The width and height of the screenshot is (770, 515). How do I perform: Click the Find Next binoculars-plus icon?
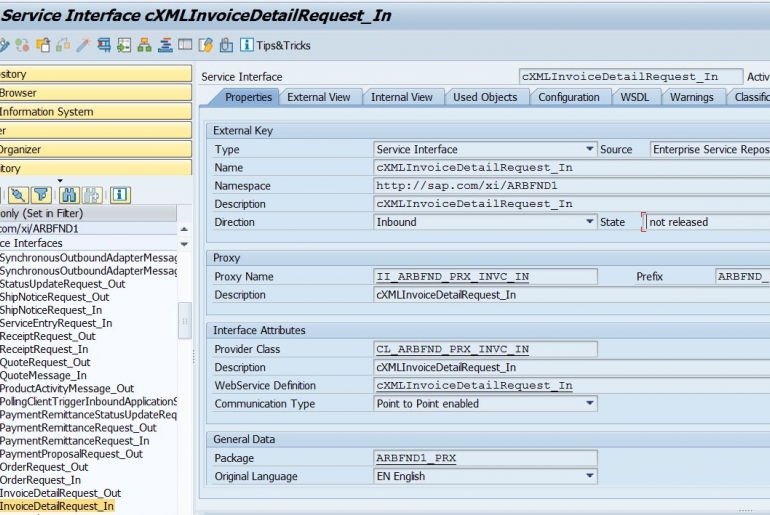click(x=92, y=195)
